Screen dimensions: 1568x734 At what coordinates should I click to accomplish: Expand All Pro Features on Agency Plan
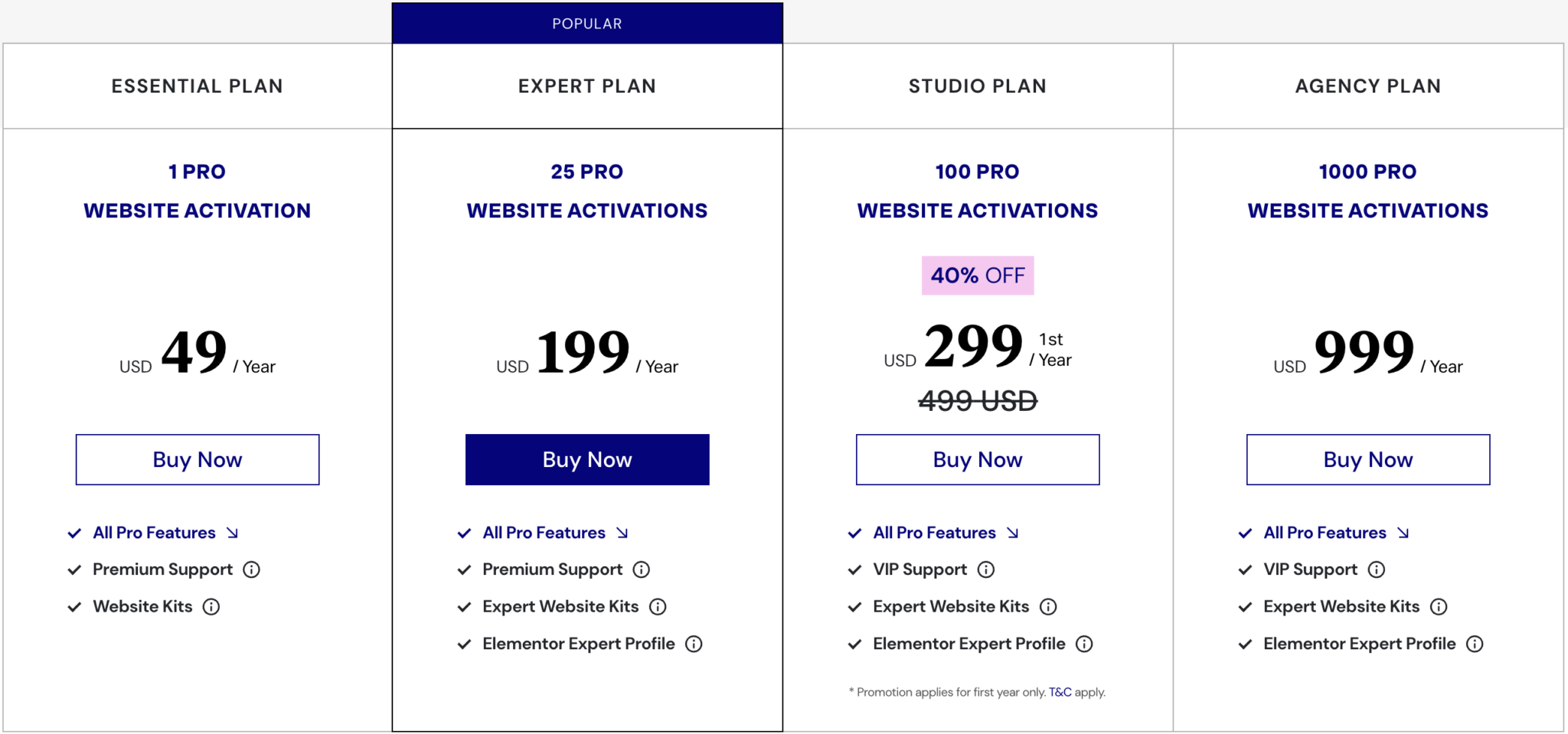point(1324,533)
